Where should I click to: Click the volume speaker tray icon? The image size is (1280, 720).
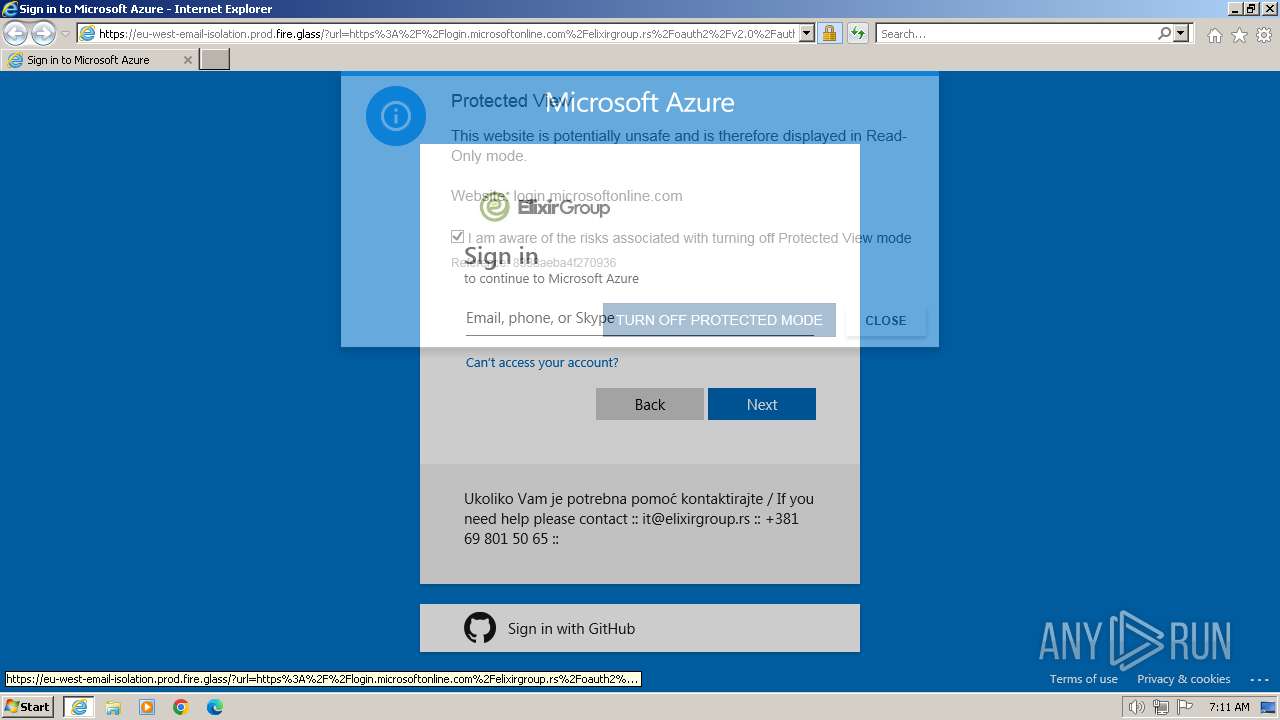pos(1137,707)
